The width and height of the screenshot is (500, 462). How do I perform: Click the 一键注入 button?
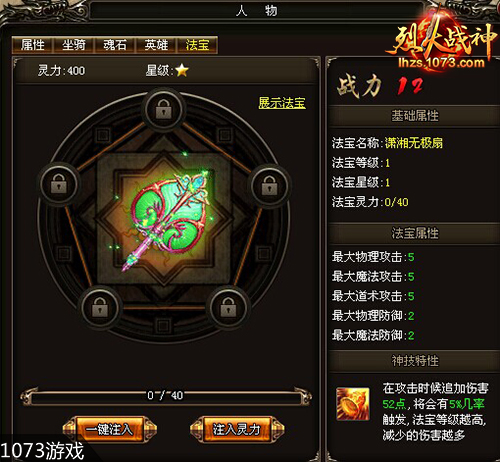click(109, 429)
